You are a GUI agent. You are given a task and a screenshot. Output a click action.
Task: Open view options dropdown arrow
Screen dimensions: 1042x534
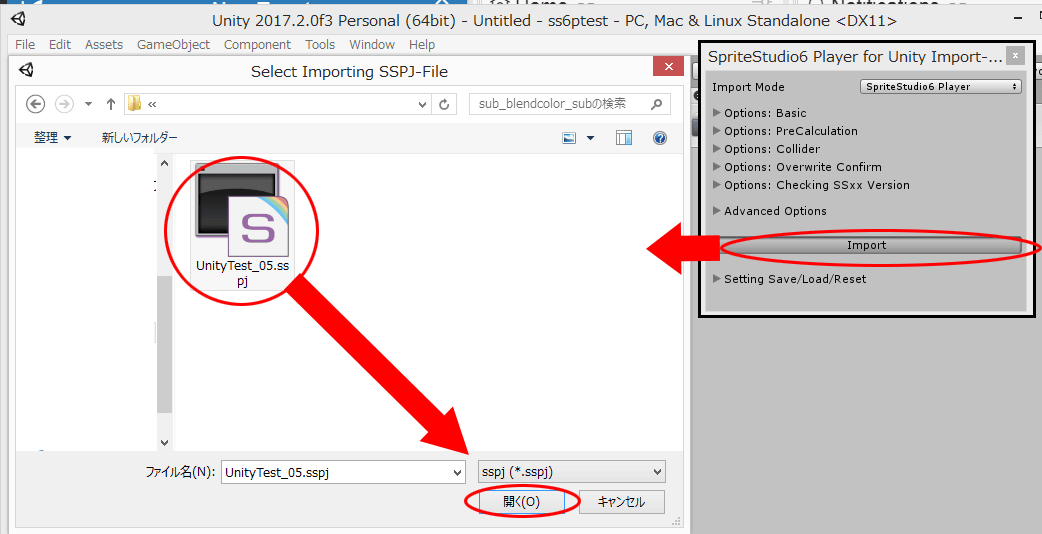click(590, 138)
